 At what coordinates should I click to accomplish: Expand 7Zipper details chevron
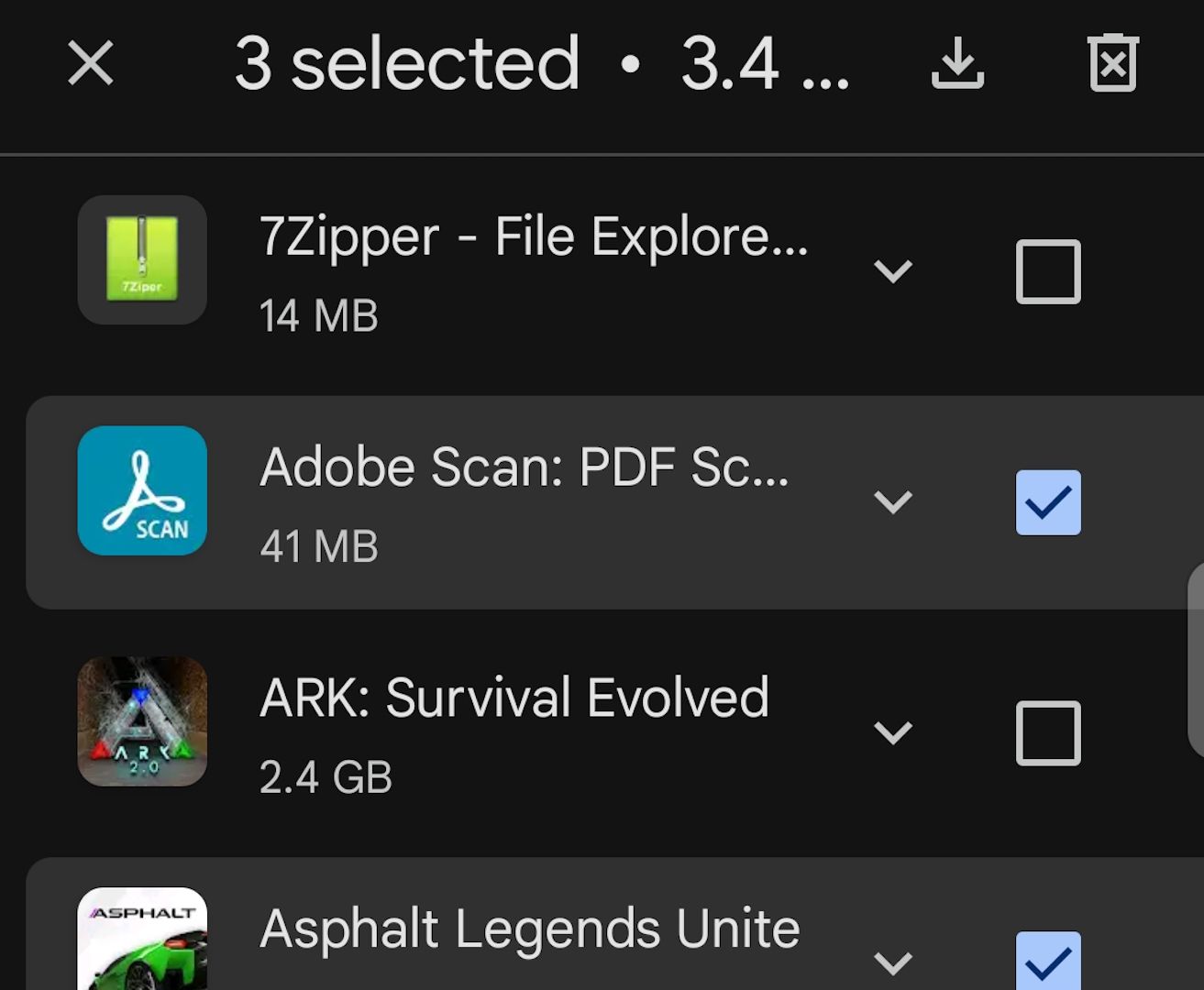tap(892, 271)
